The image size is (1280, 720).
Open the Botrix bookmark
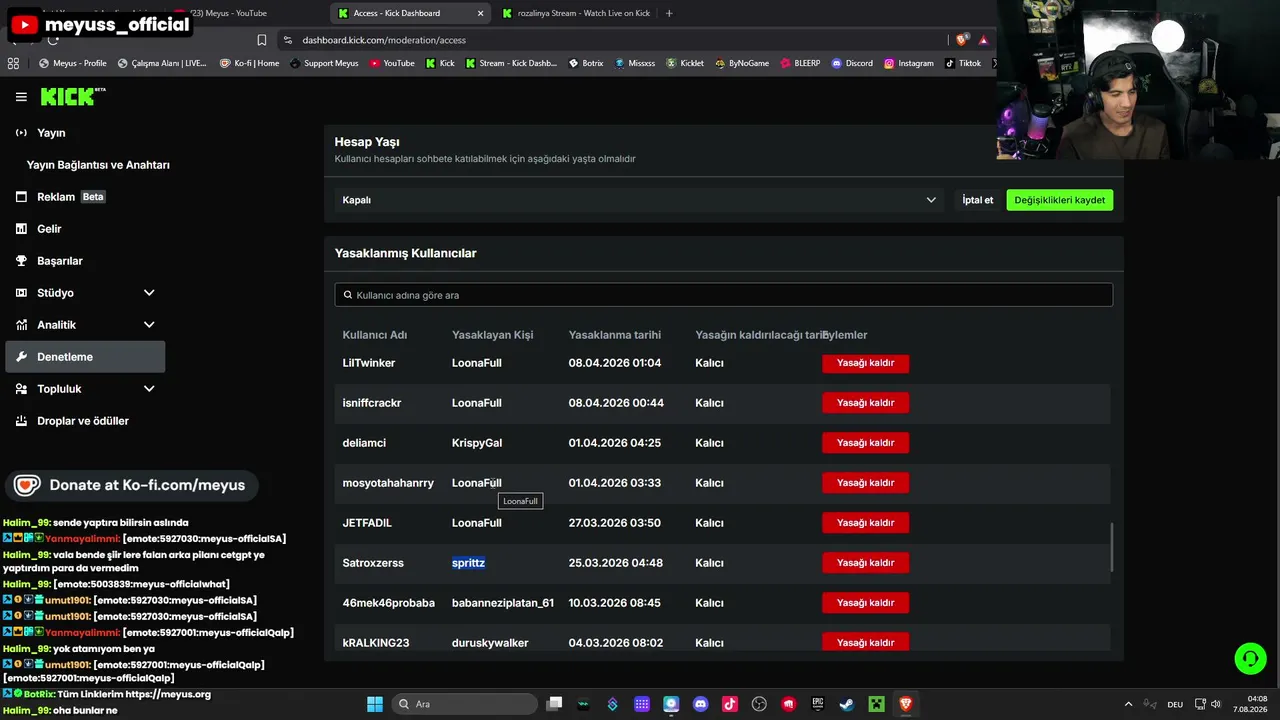click(x=586, y=63)
